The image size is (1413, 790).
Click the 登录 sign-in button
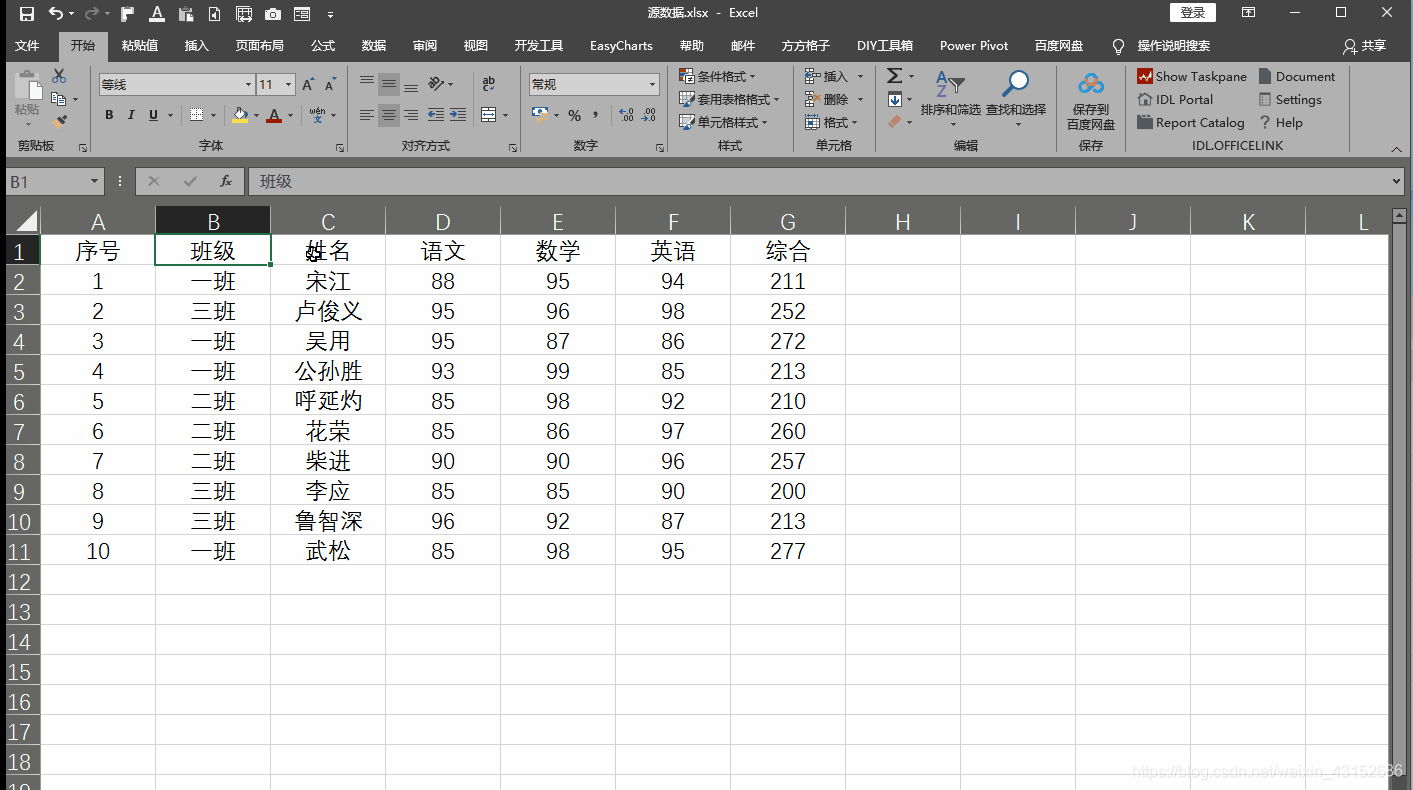coord(1193,13)
